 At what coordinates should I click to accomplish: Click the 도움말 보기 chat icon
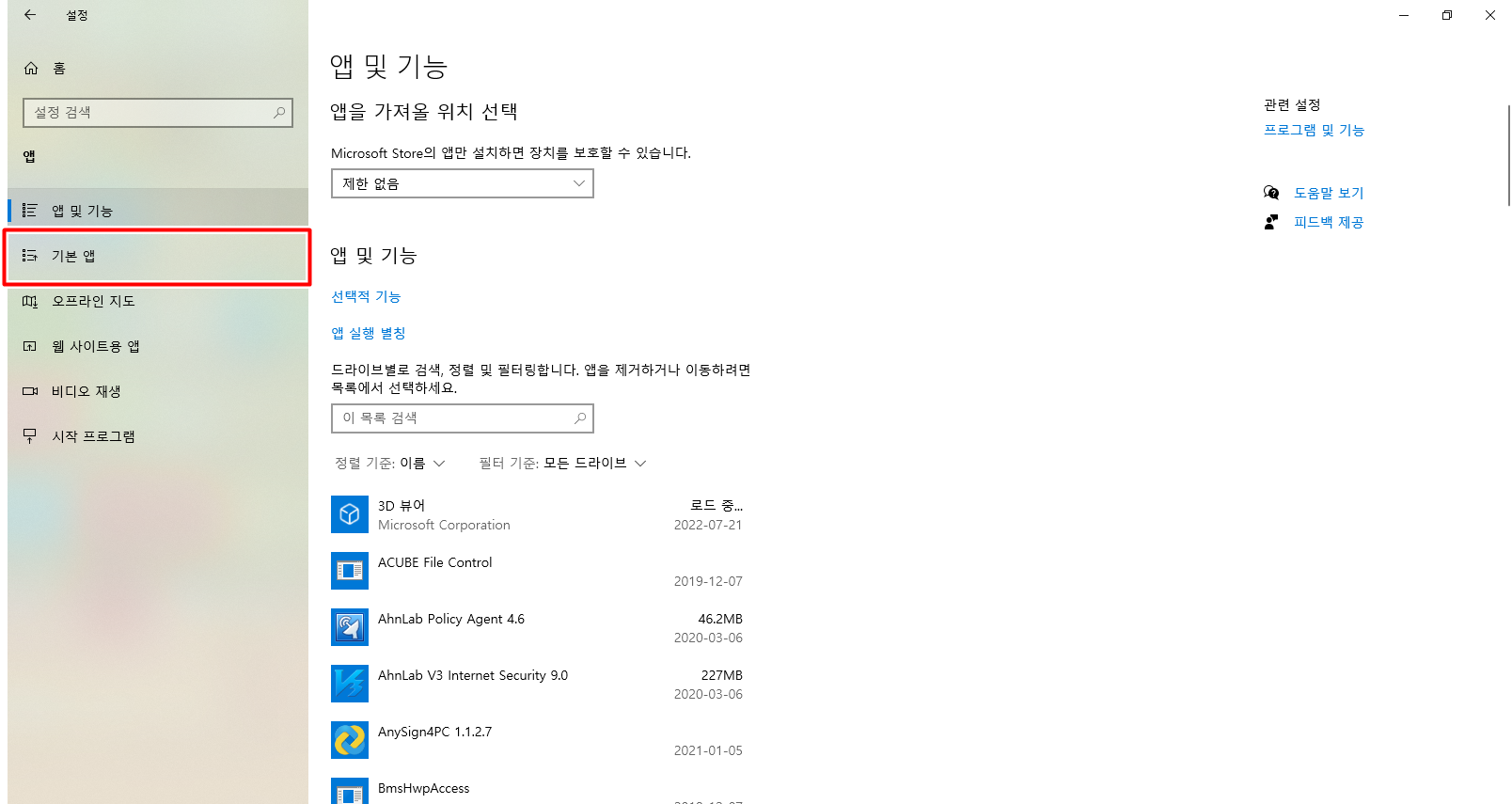(x=1271, y=193)
